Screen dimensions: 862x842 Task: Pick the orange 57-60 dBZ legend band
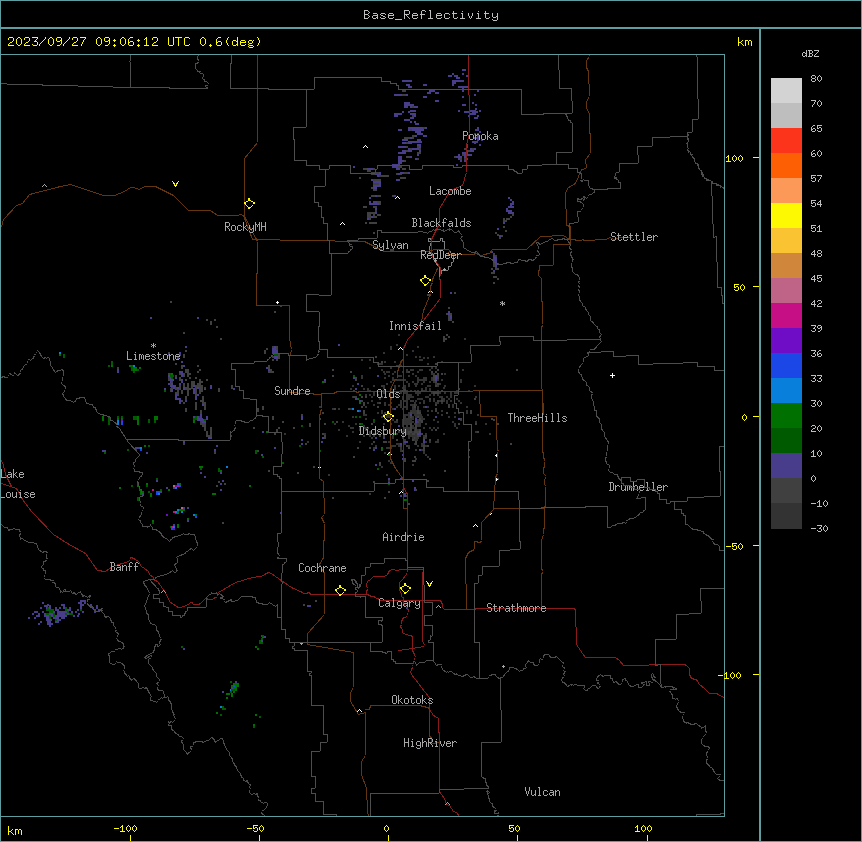786,165
